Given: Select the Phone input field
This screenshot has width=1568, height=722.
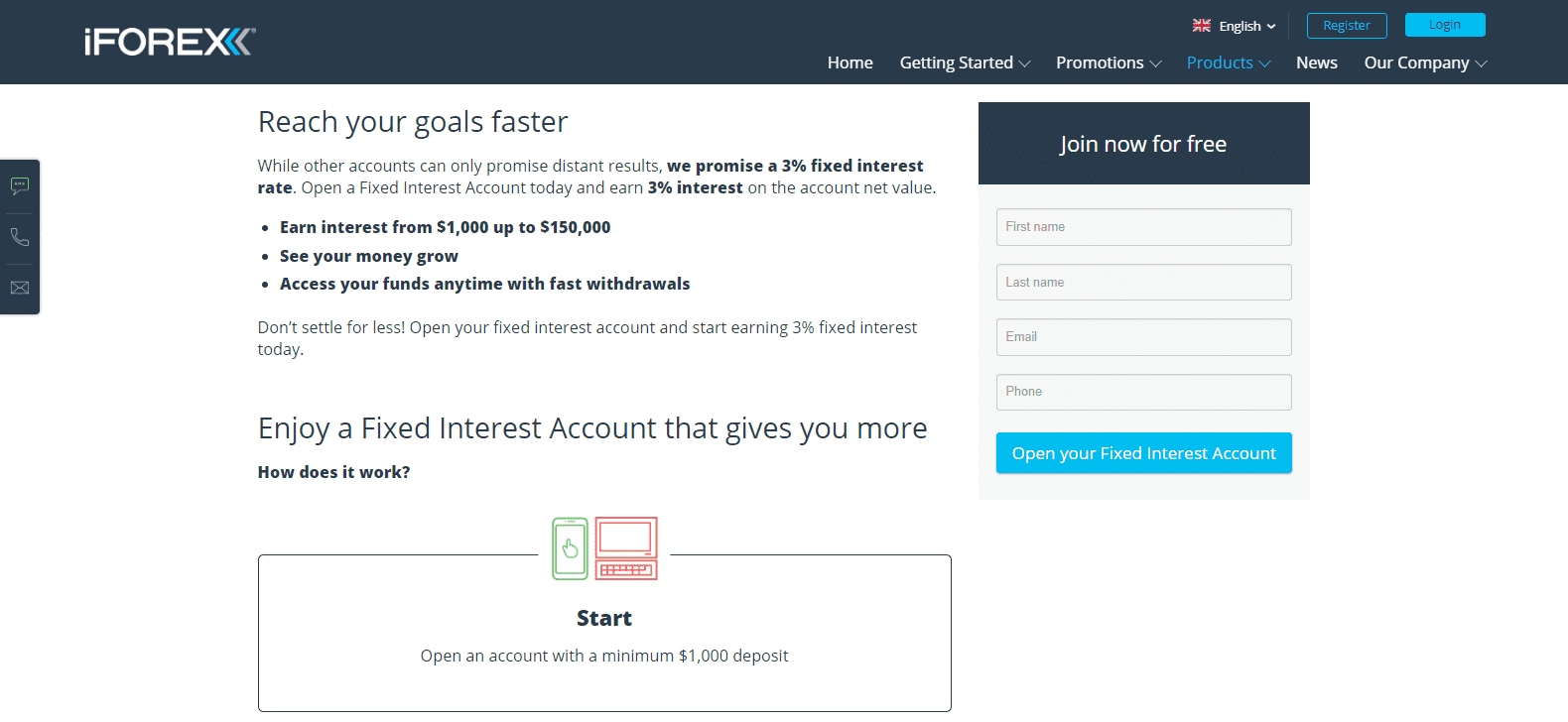Looking at the screenshot, I should 1143,392.
